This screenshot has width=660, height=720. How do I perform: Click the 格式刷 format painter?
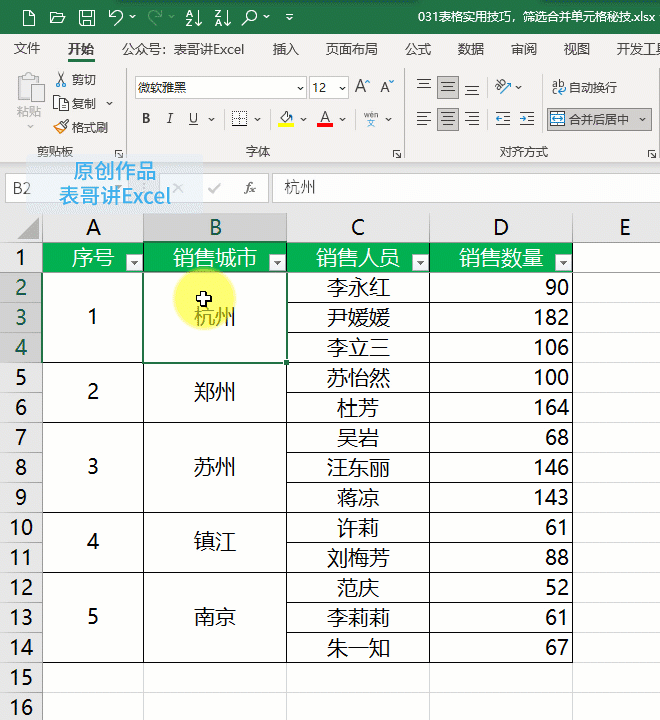81,127
